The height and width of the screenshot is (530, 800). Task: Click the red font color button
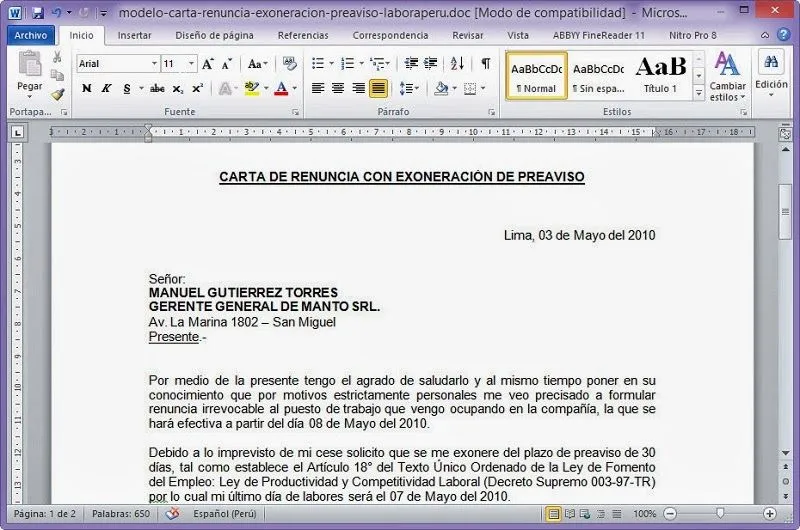(281, 88)
